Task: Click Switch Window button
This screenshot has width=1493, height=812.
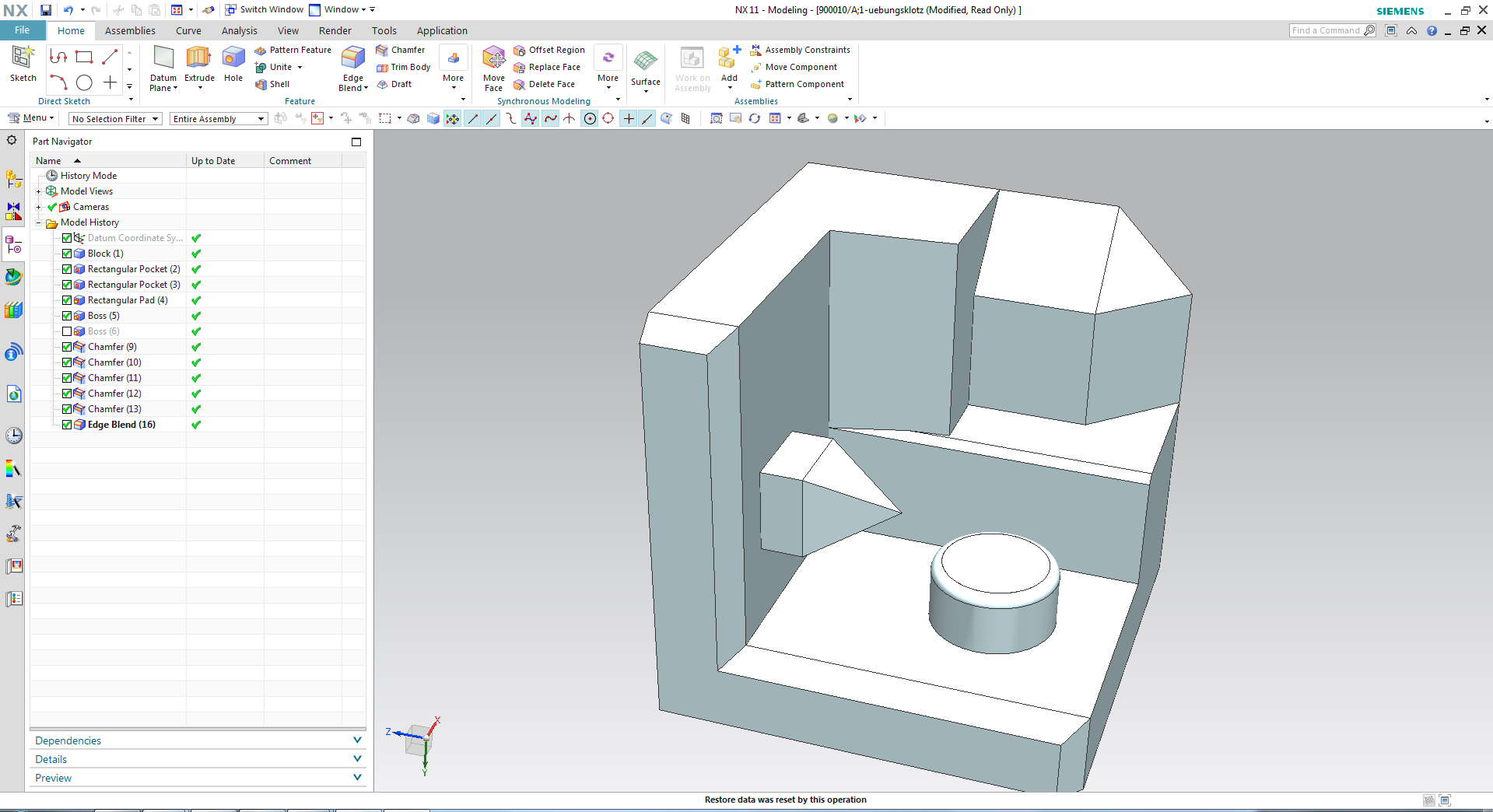Action: point(265,9)
